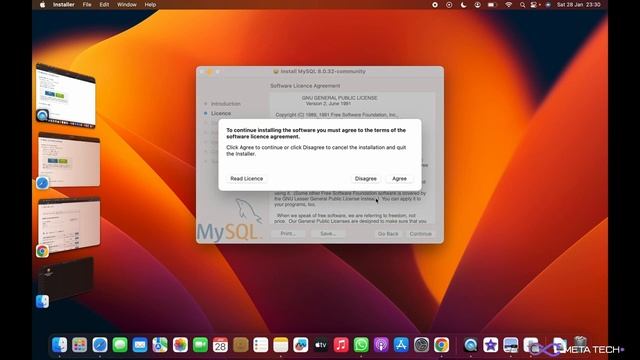Open Apple TV from the Dock

(x=321, y=345)
